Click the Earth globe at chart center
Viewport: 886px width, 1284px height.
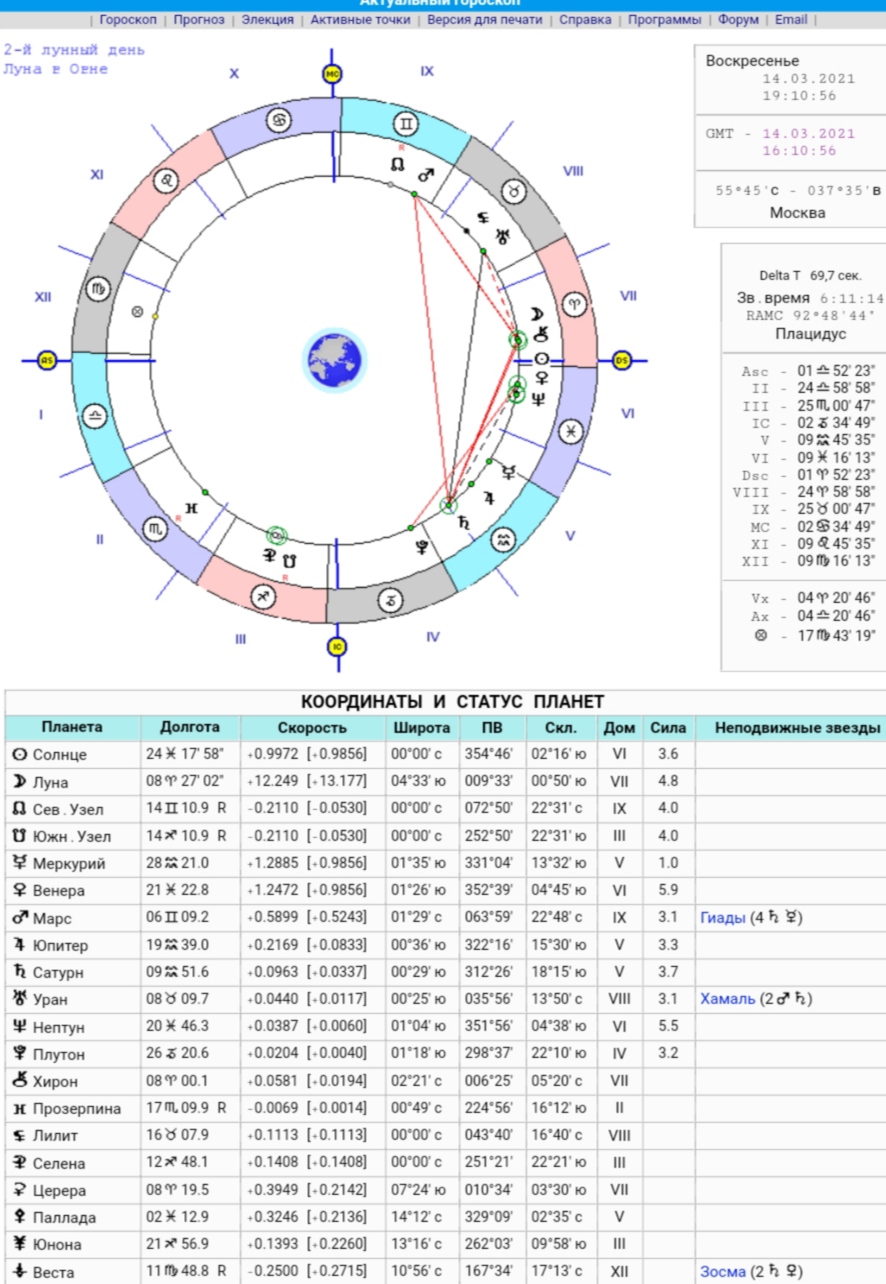pos(335,359)
